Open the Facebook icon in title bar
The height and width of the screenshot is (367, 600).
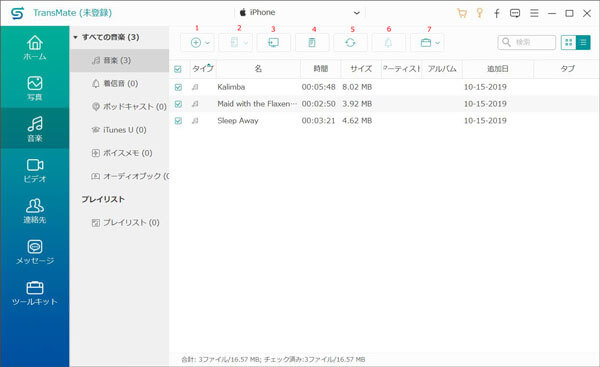pyautogui.click(x=497, y=13)
